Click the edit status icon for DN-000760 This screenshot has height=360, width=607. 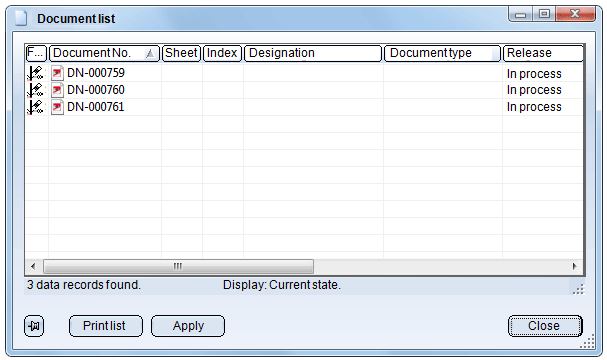(36, 90)
